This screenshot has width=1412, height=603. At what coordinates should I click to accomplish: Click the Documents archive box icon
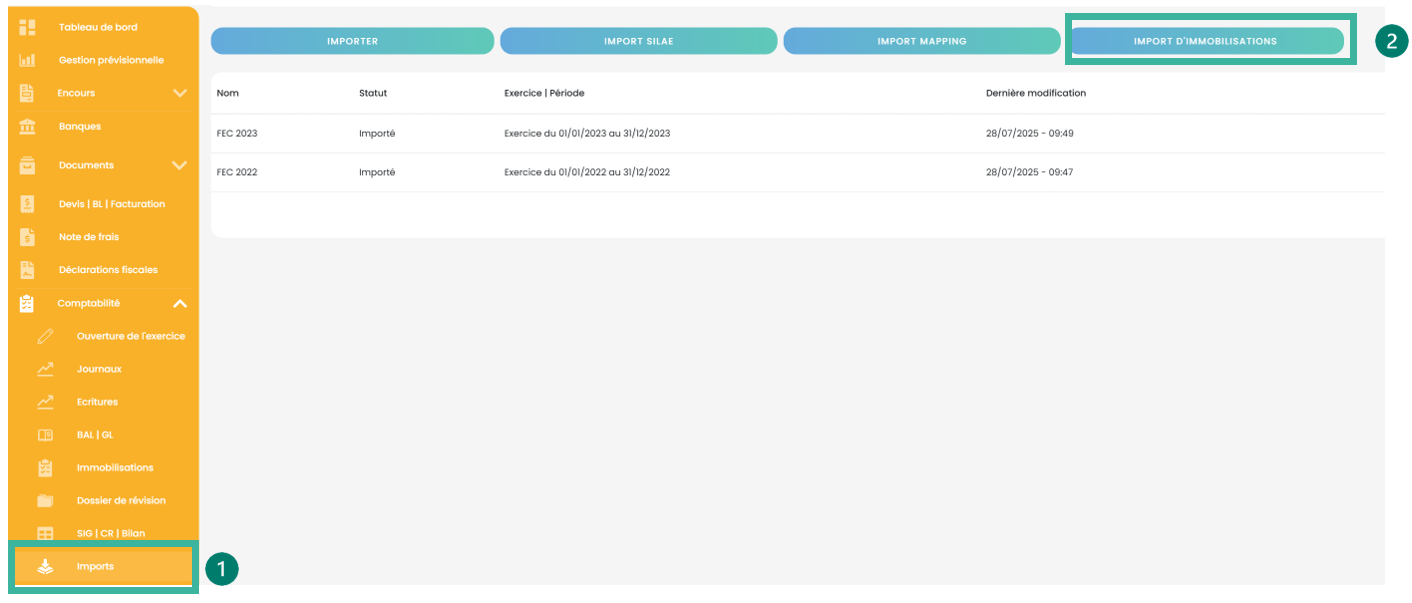(27, 165)
